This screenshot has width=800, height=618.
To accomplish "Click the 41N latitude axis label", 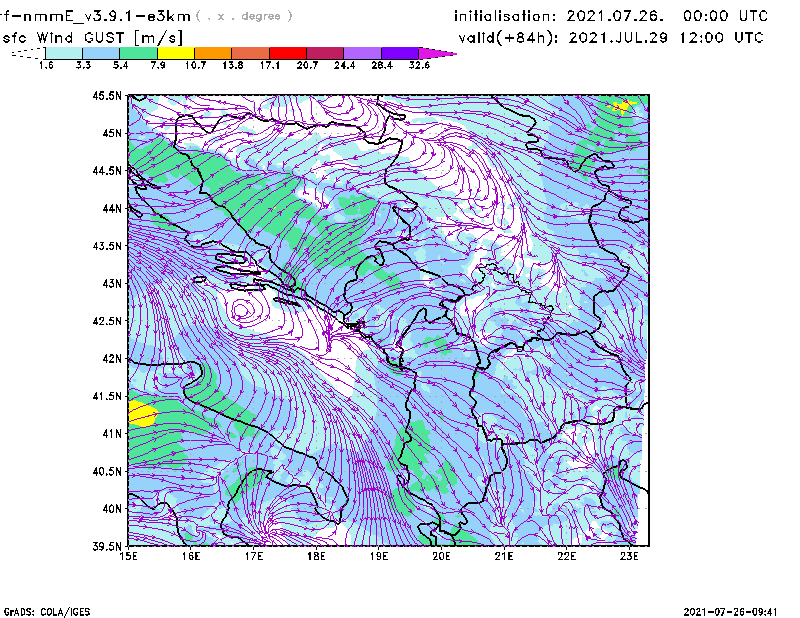I will [x=112, y=434].
